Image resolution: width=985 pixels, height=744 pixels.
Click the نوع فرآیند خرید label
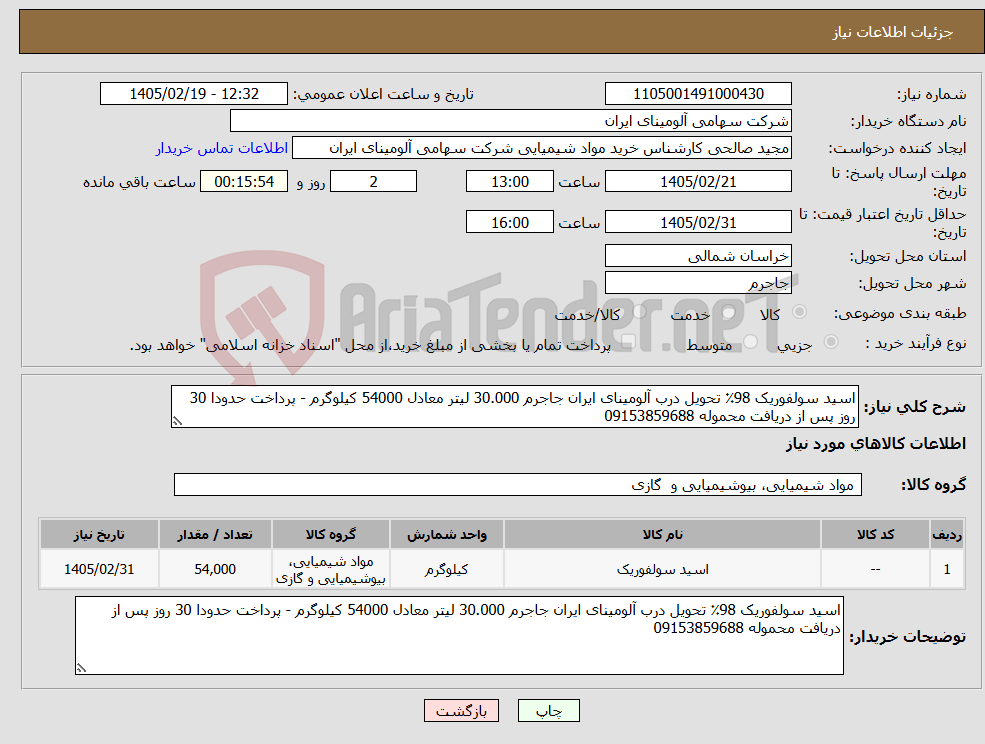[916, 343]
